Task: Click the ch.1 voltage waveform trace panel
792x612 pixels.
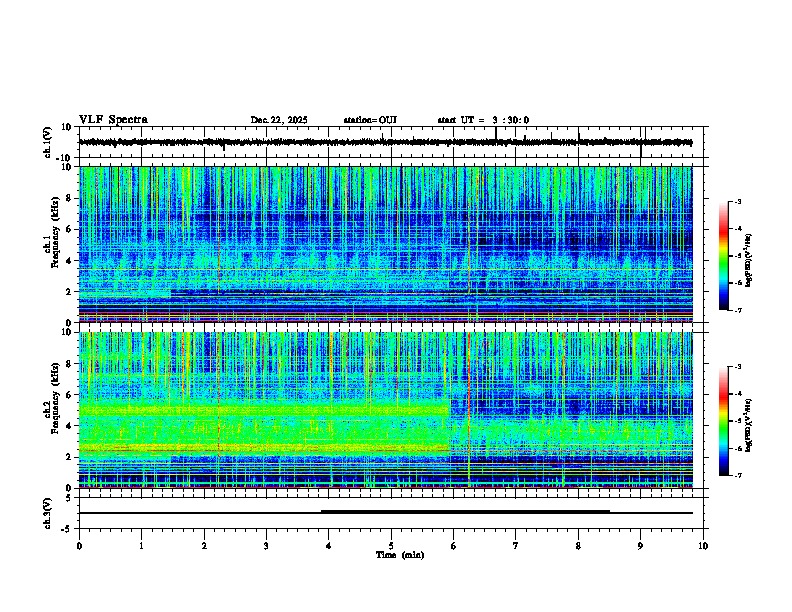Action: 393,142
